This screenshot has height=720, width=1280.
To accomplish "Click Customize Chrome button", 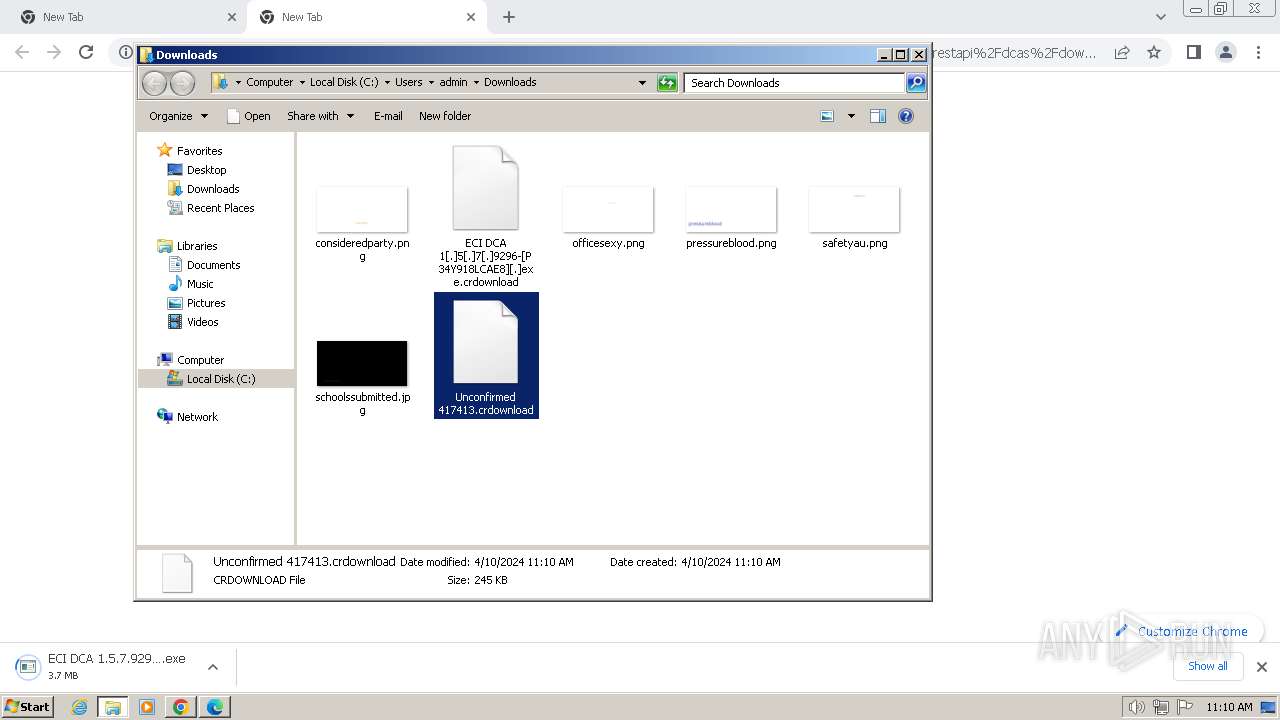I will [x=1181, y=631].
